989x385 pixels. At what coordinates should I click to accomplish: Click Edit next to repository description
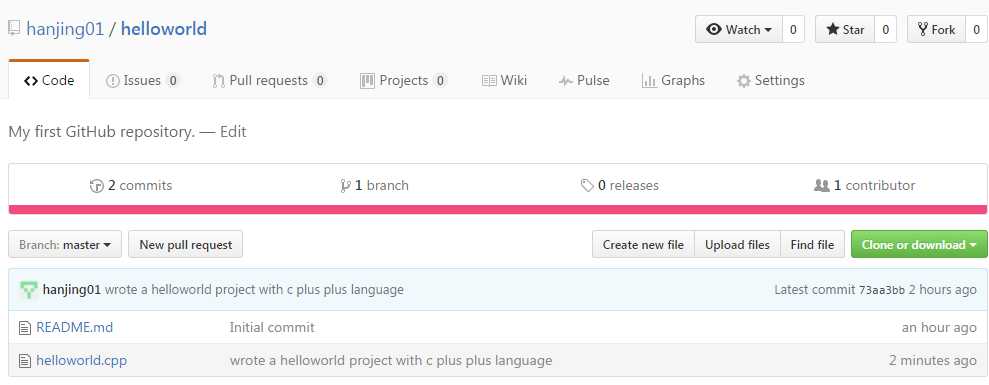(x=233, y=132)
